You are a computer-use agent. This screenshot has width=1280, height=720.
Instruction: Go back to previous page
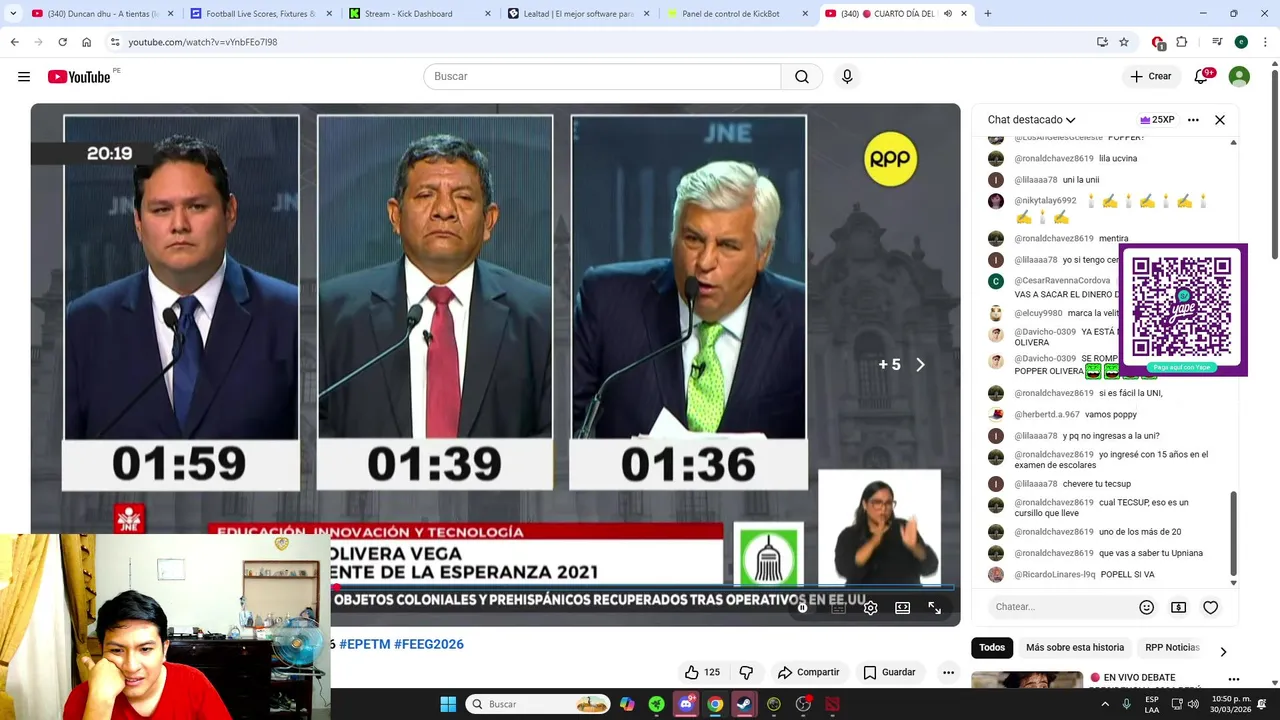pyautogui.click(x=14, y=42)
